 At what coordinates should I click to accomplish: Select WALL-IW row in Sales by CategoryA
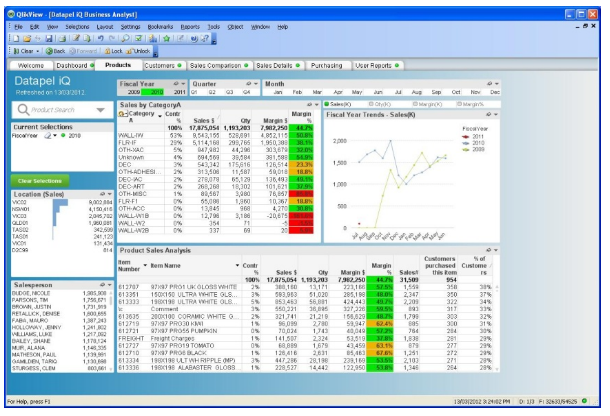[215, 135]
